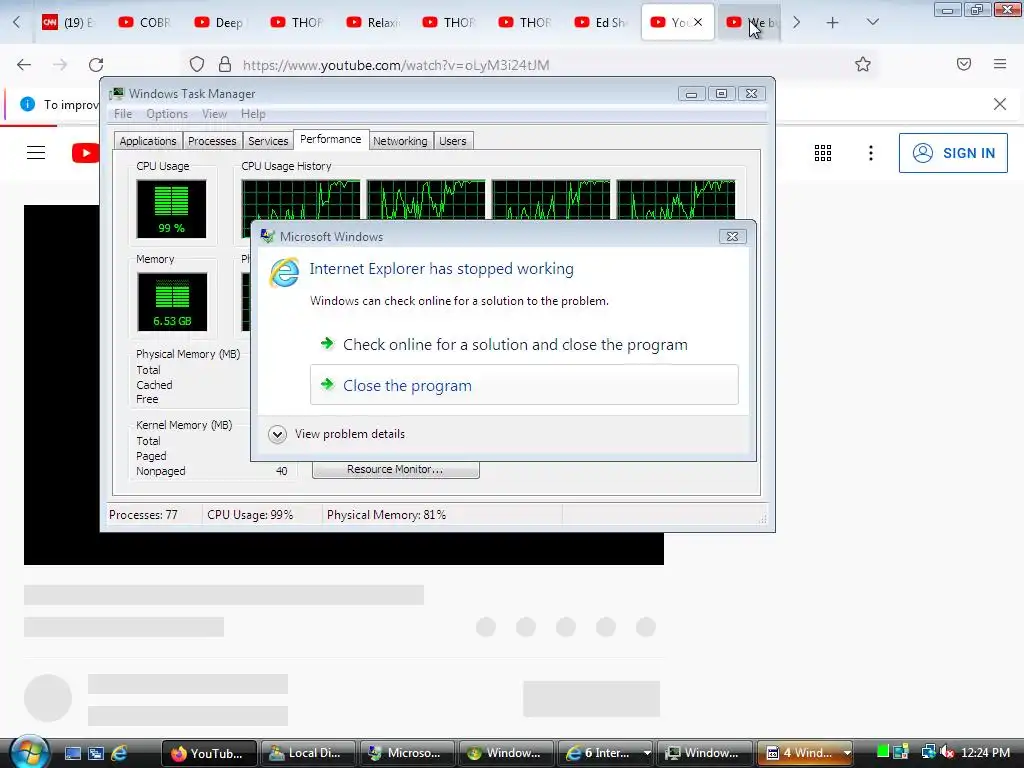This screenshot has height=768, width=1024.
Task: Click the SIGN IN button
Action: (x=953, y=153)
